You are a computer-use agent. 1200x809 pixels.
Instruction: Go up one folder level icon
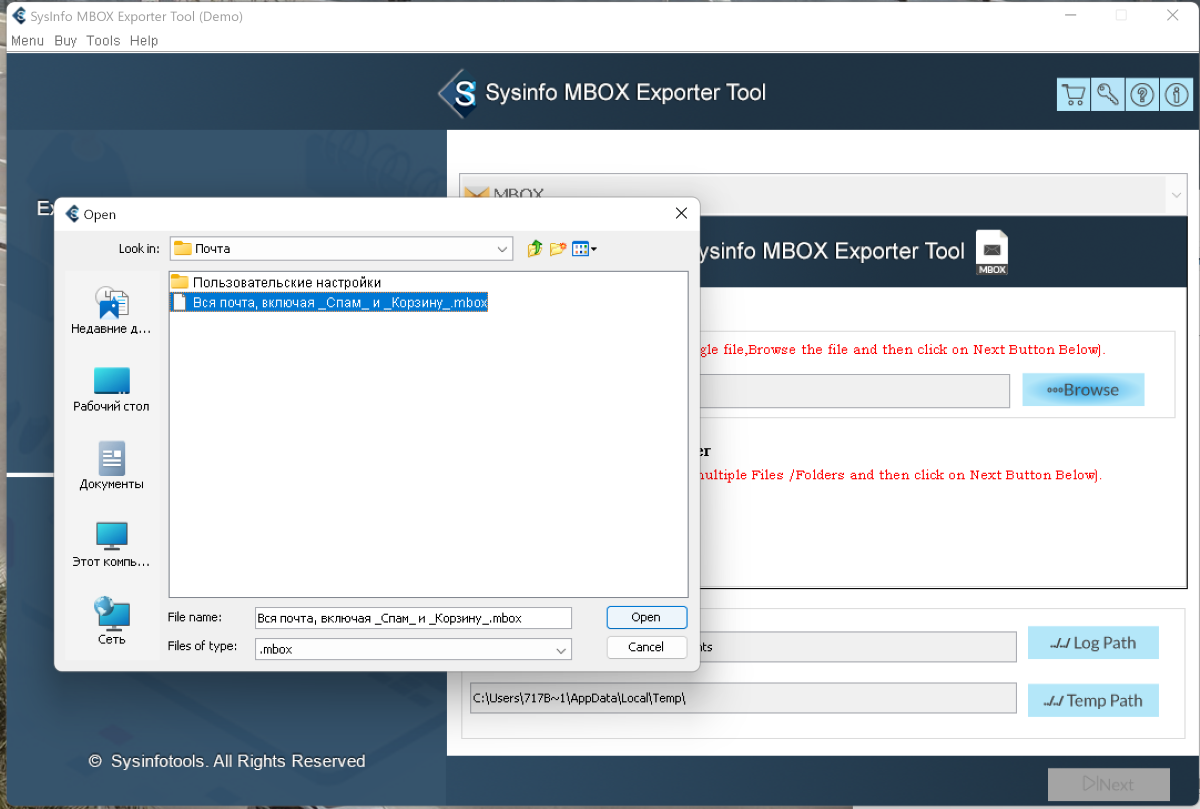[534, 249]
